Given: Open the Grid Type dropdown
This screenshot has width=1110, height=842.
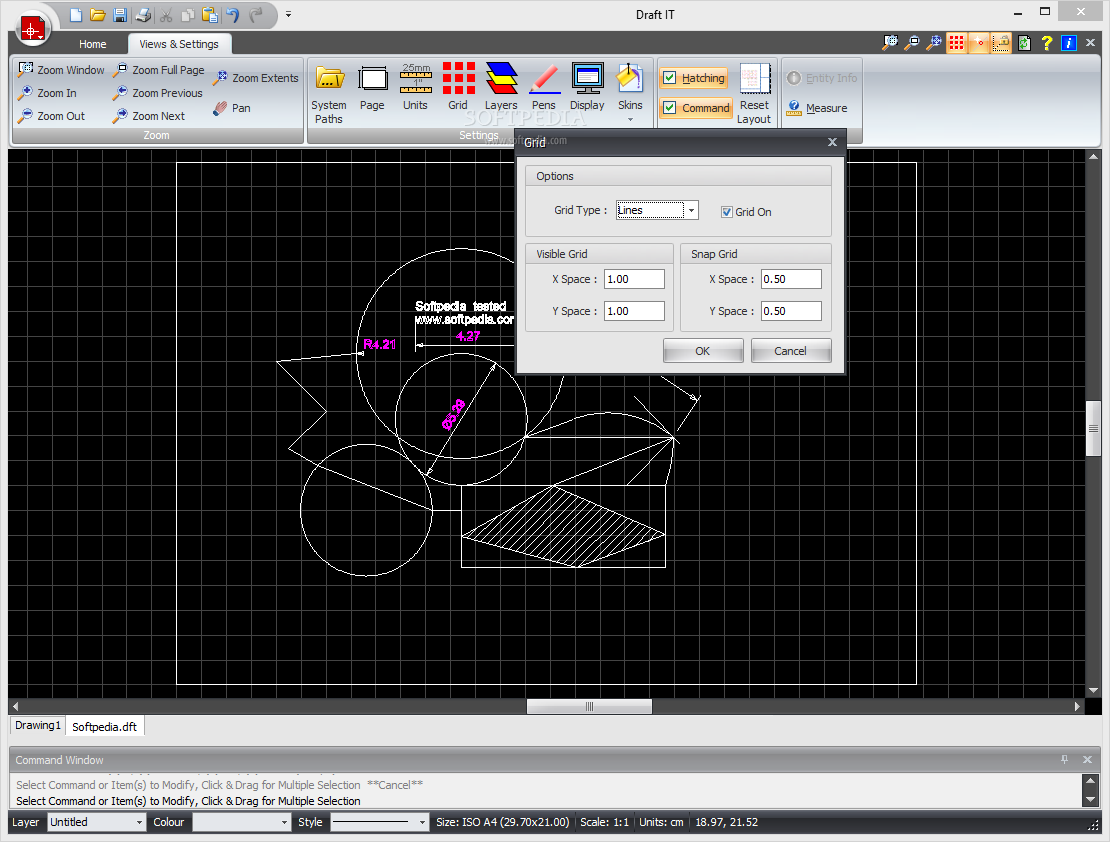Looking at the screenshot, I should click(691, 210).
